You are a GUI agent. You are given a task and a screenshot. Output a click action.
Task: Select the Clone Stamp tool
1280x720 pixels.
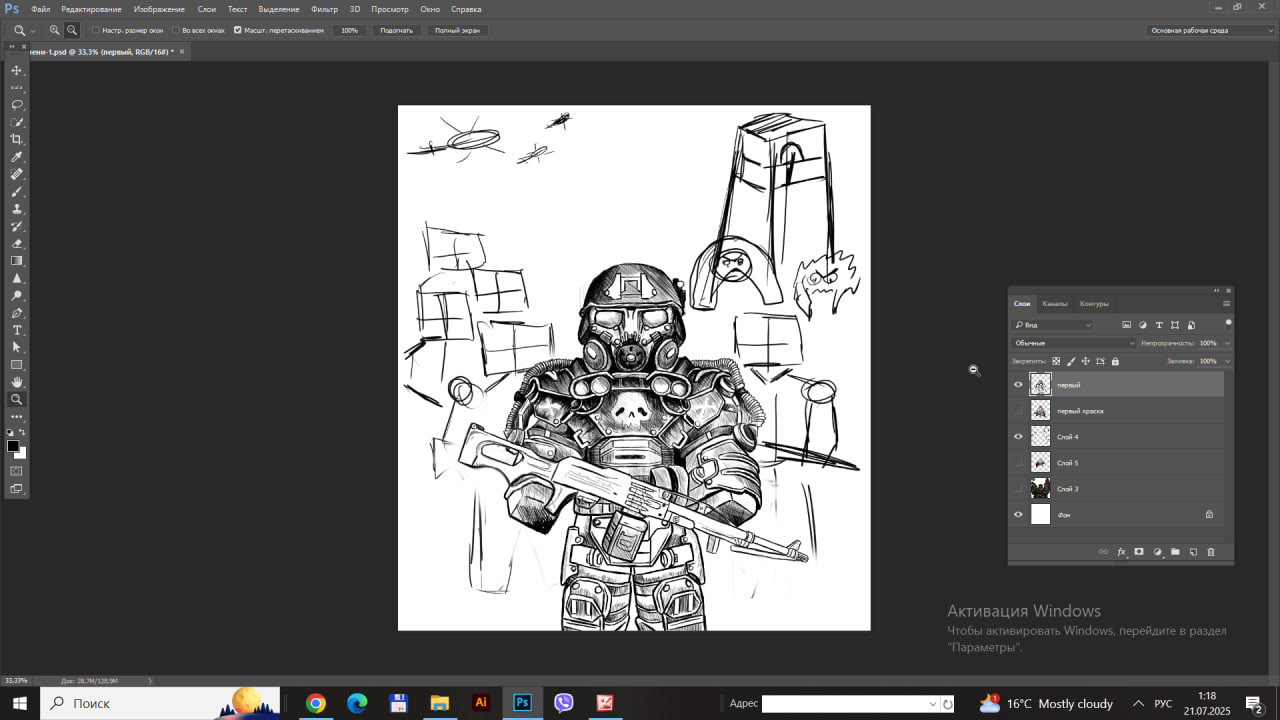coord(16,209)
